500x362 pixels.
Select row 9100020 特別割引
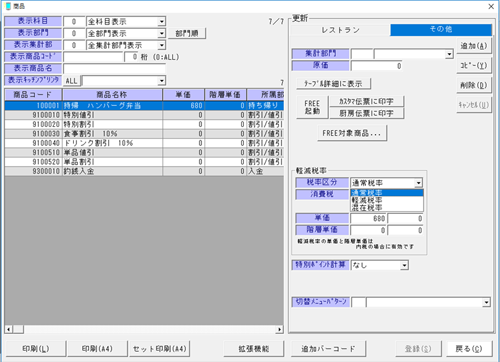pyautogui.click(x=144, y=124)
